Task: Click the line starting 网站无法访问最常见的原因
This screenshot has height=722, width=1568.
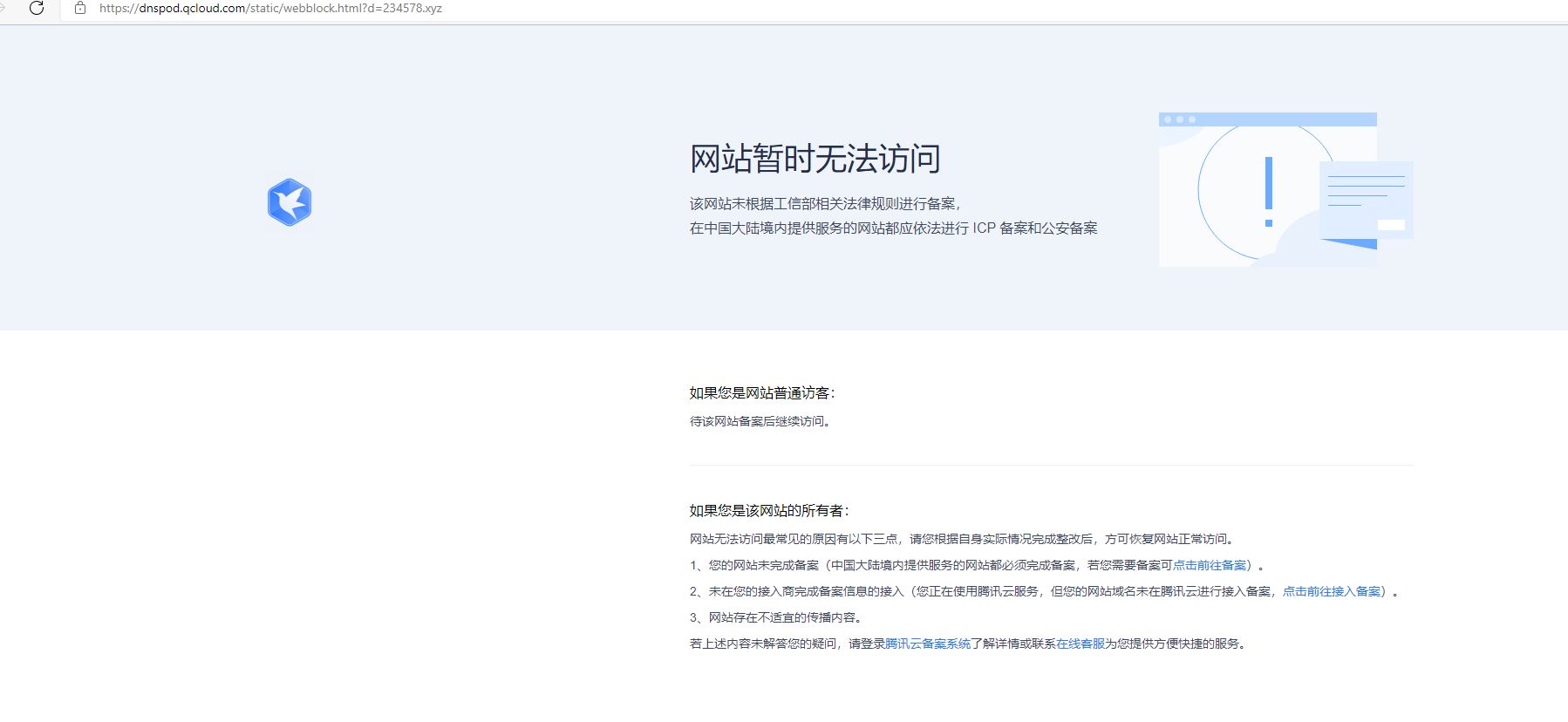Action: 963,540
